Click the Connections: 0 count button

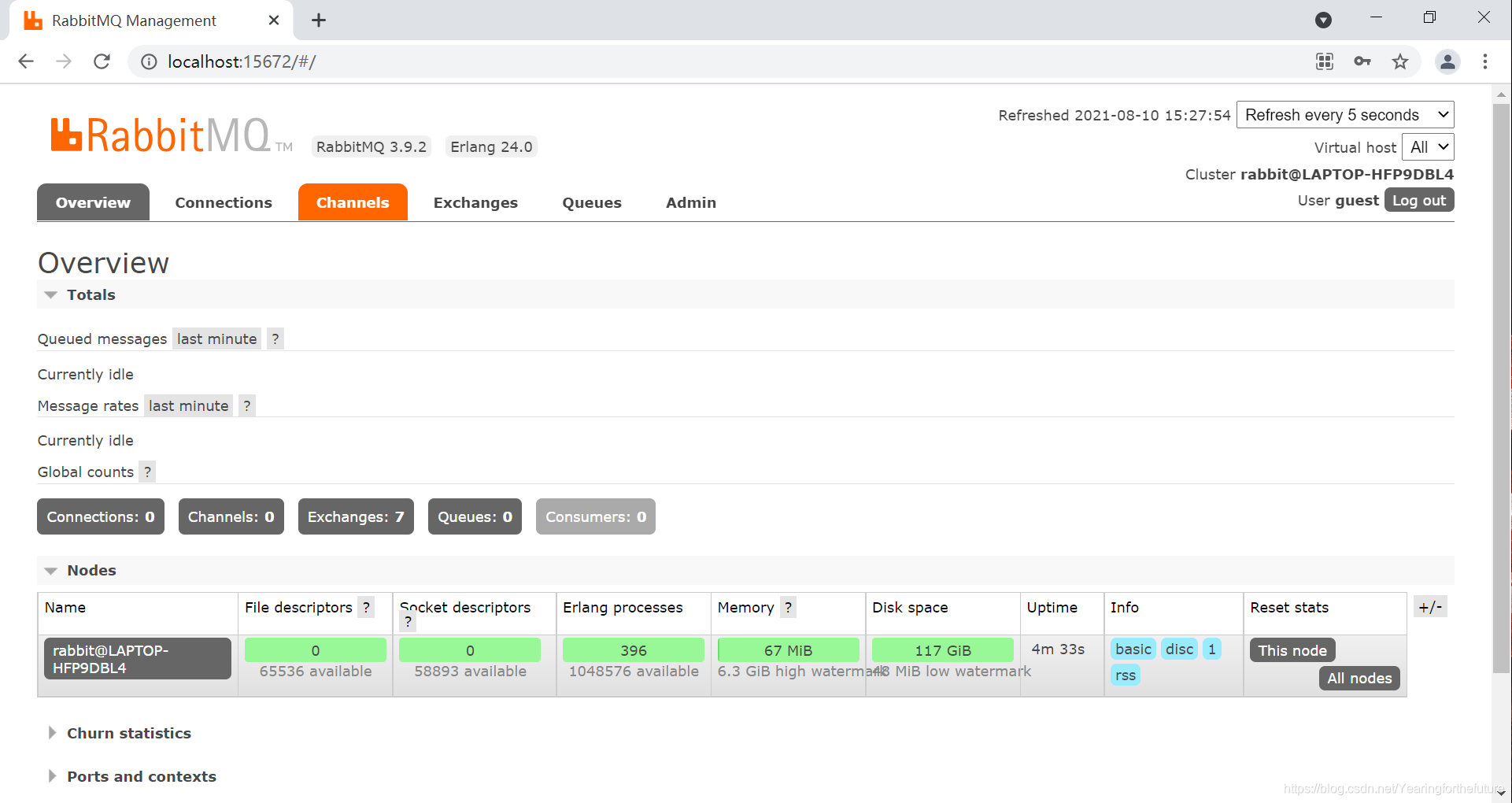(x=101, y=516)
